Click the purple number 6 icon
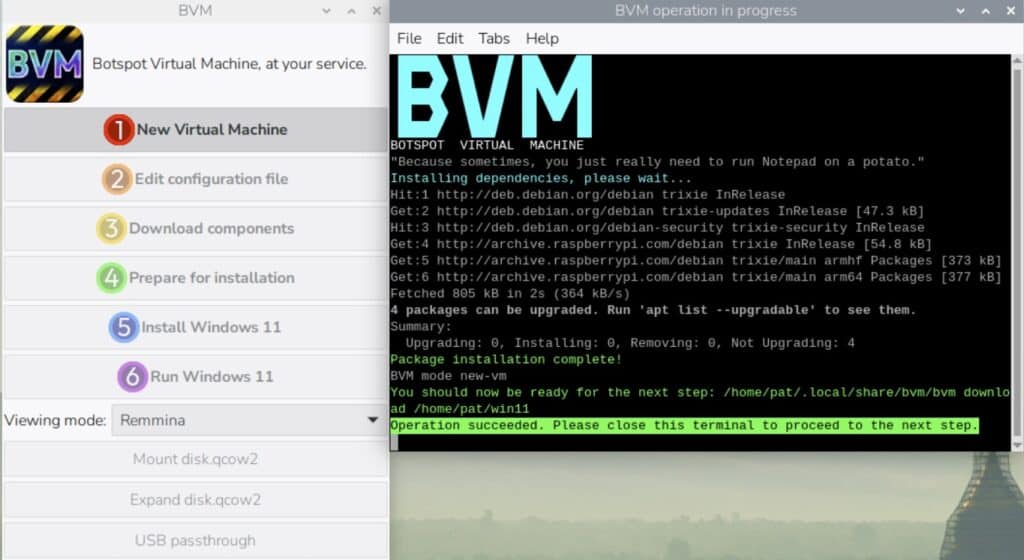The width and height of the screenshot is (1024, 560). (x=132, y=376)
